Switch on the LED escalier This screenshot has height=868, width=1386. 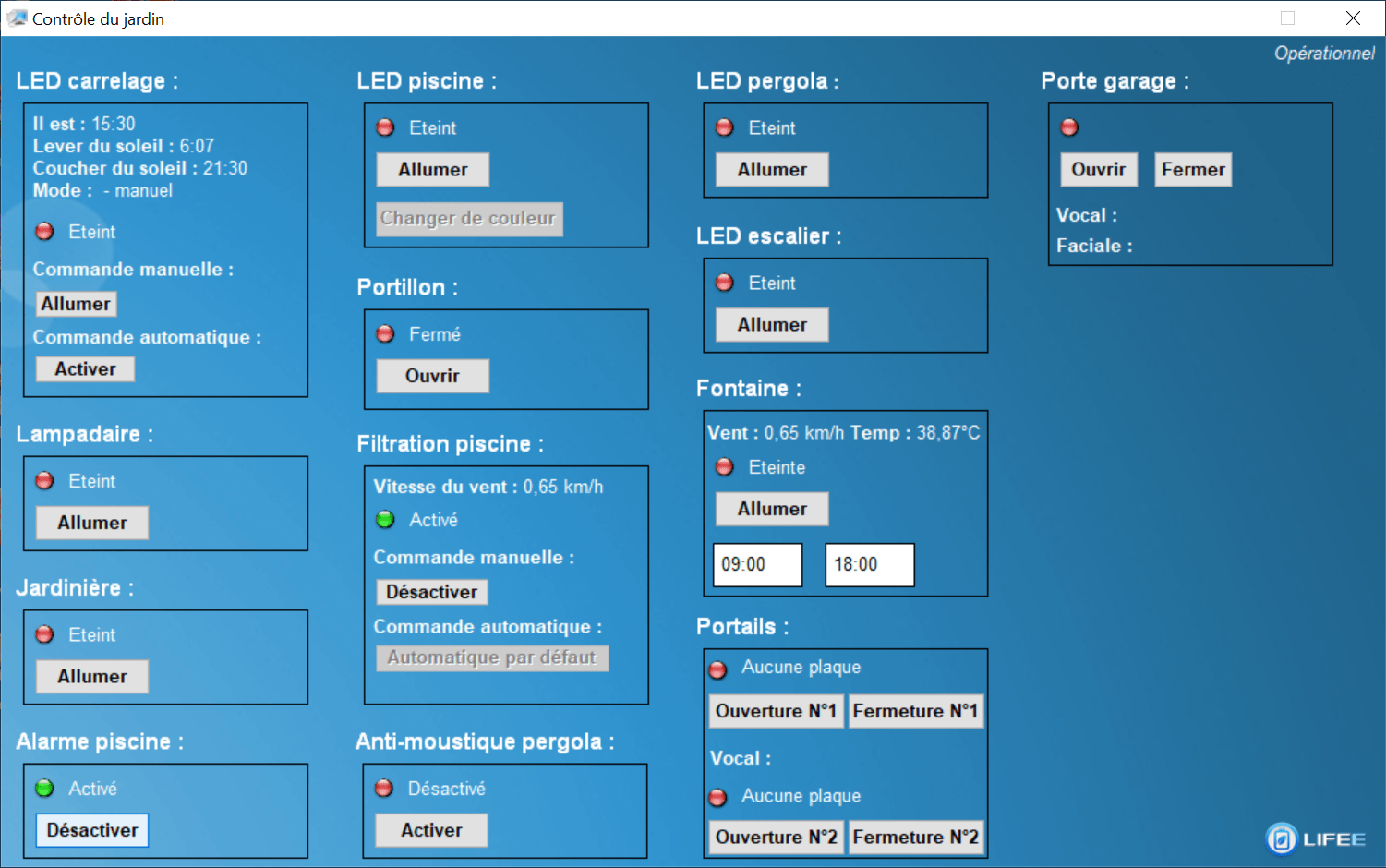772,325
